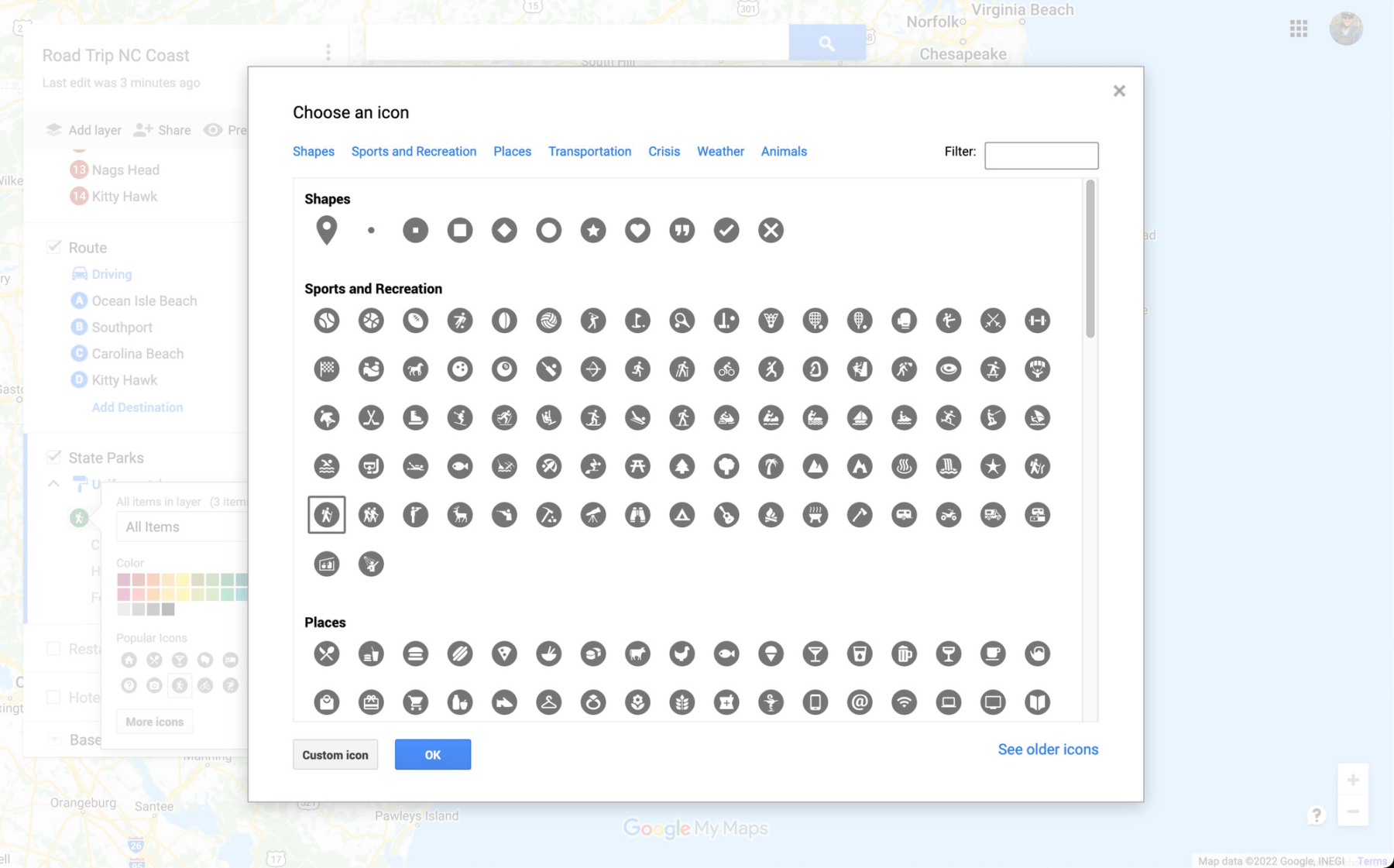The width and height of the screenshot is (1394, 868).
Task: Click the Custom icon button
Action: click(x=335, y=755)
